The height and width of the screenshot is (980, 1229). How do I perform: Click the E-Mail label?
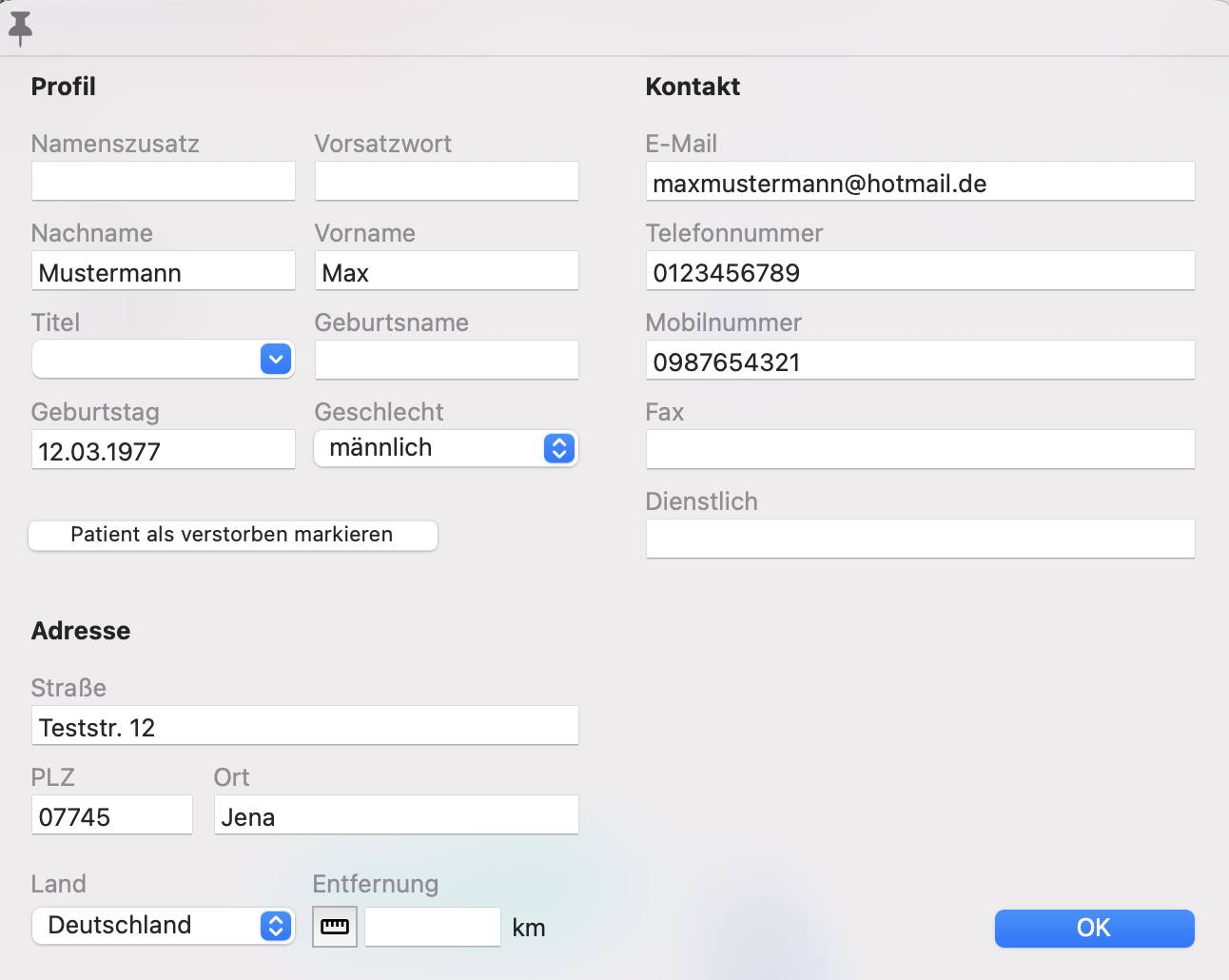[x=681, y=144]
